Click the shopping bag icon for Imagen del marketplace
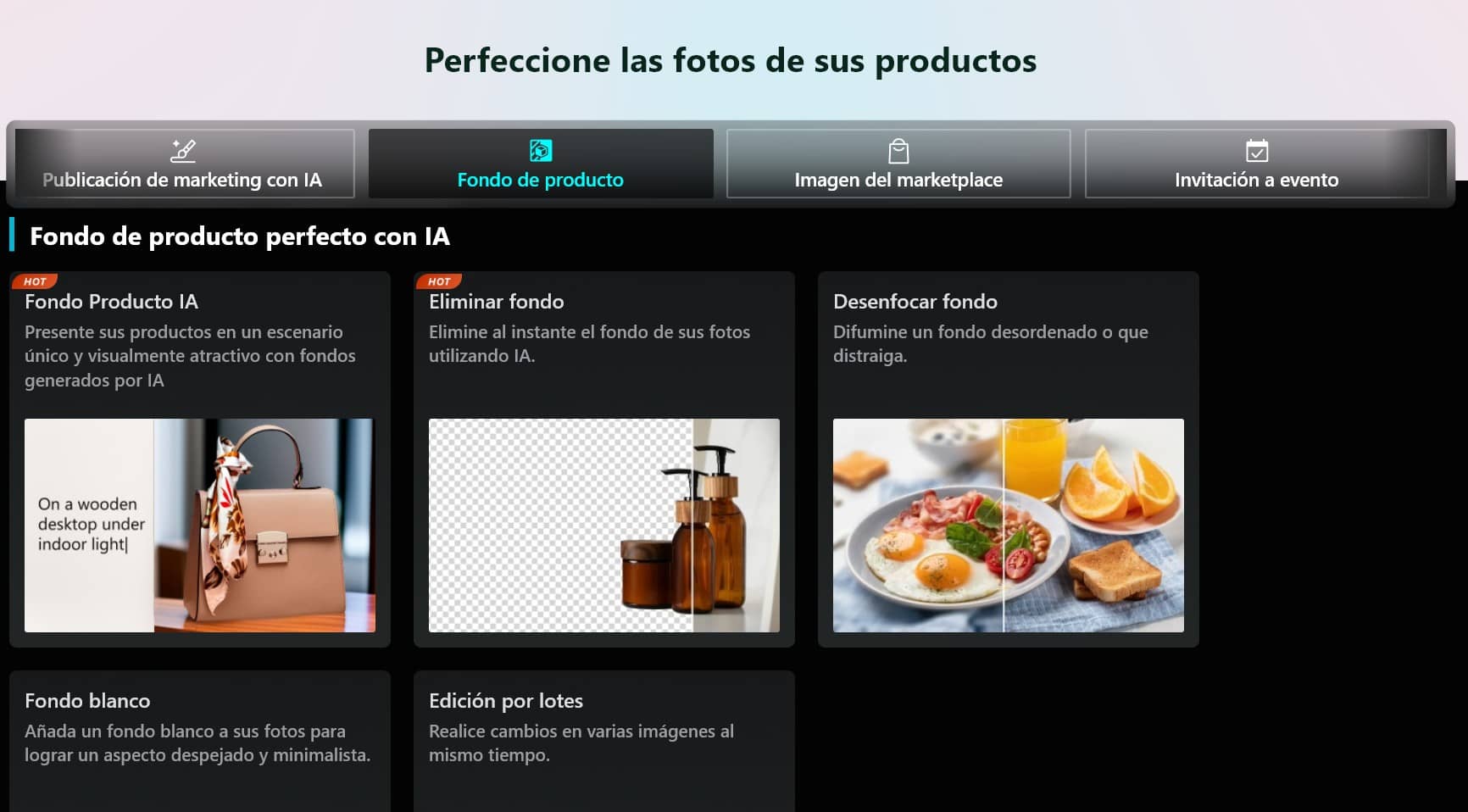The width and height of the screenshot is (1468, 812). [898, 150]
